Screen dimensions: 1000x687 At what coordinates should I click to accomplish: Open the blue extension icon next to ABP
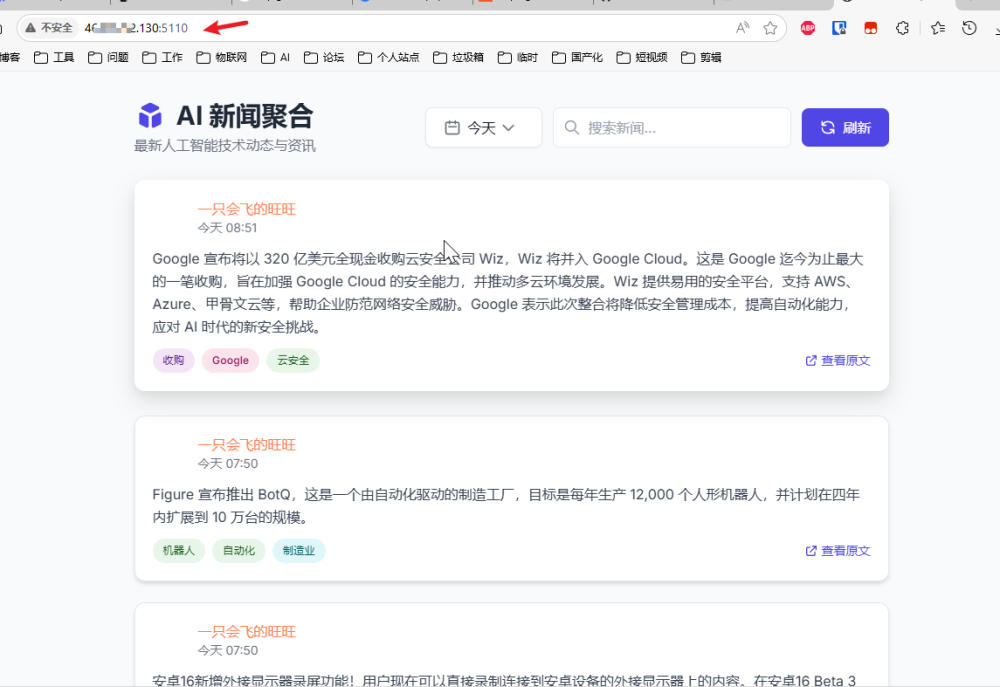(839, 28)
